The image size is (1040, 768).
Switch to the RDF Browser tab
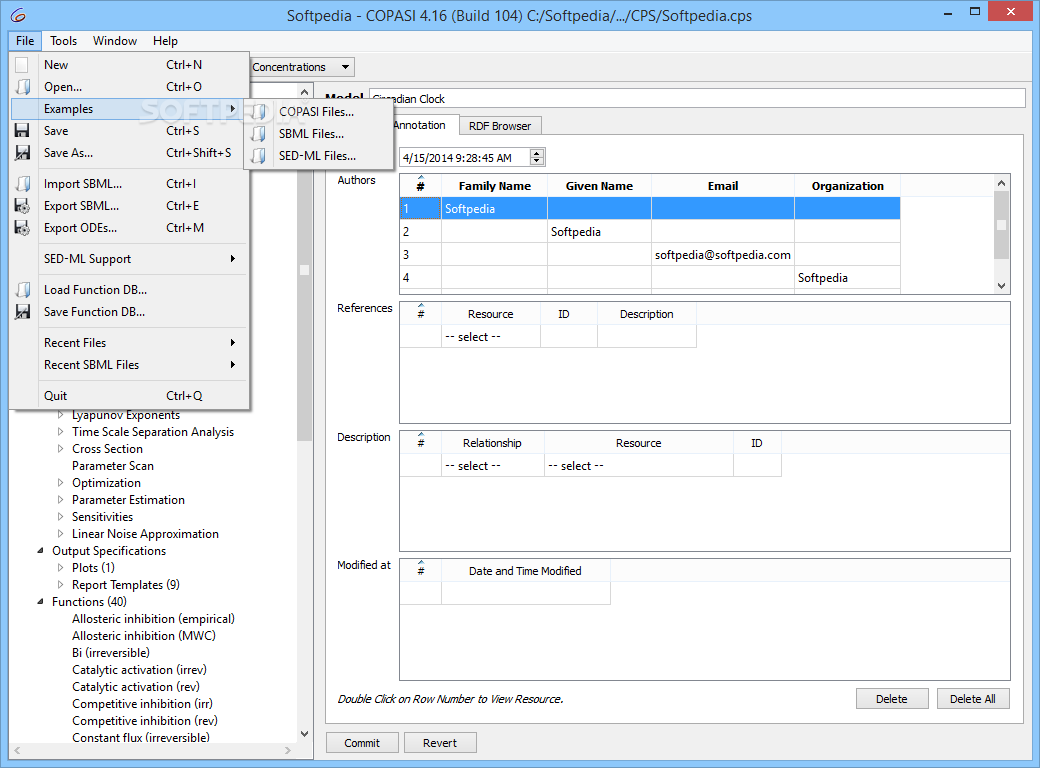click(x=500, y=126)
